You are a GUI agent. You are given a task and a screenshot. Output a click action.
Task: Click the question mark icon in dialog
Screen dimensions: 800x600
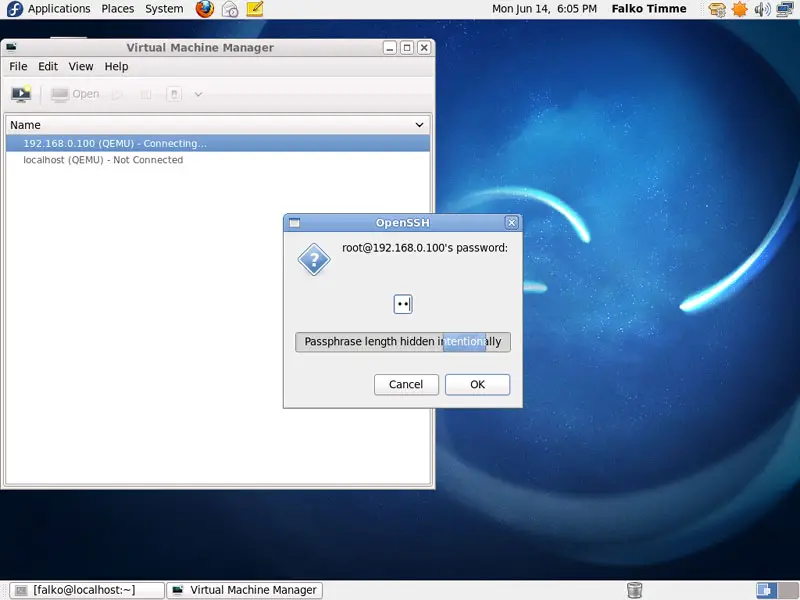pyautogui.click(x=314, y=260)
